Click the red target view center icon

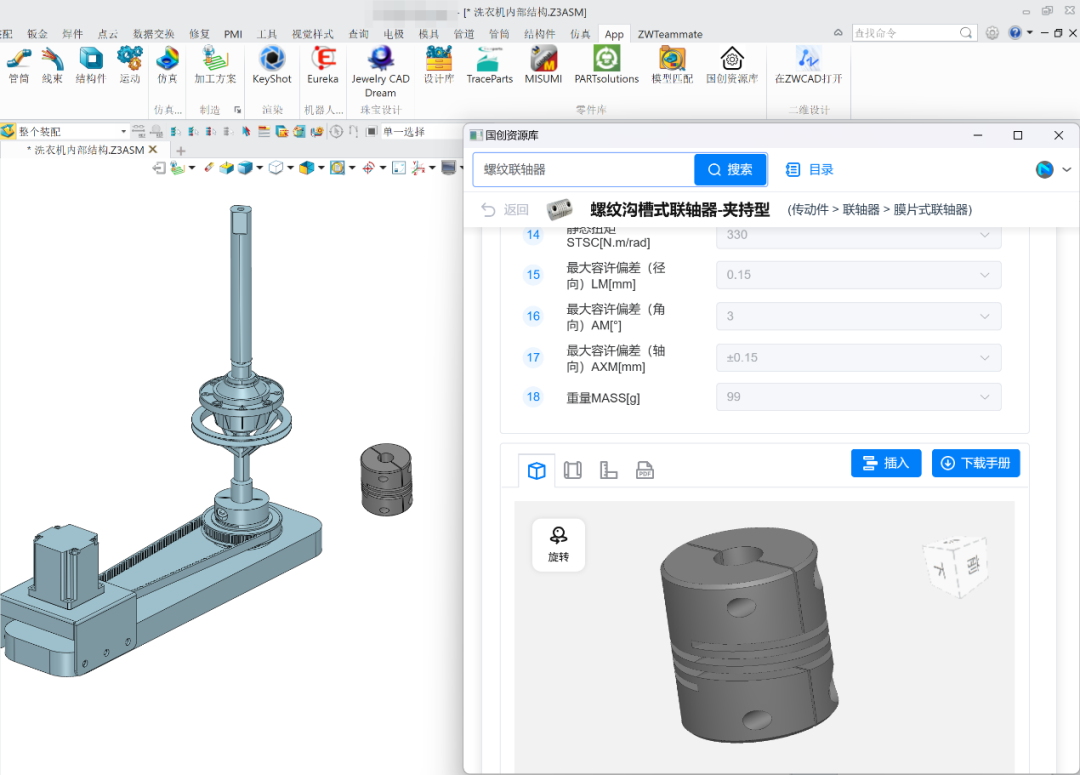coord(368,167)
